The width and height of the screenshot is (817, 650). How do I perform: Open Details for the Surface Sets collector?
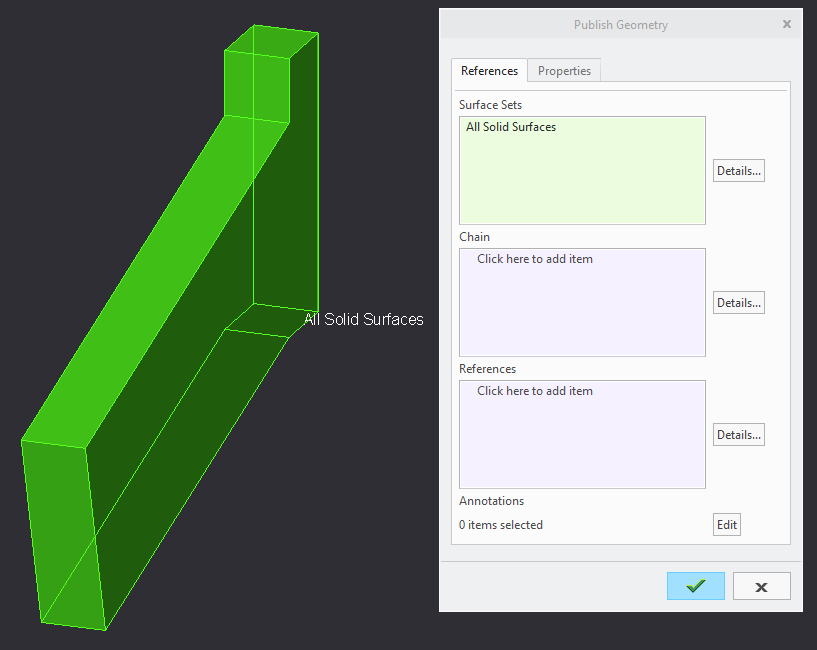738,170
